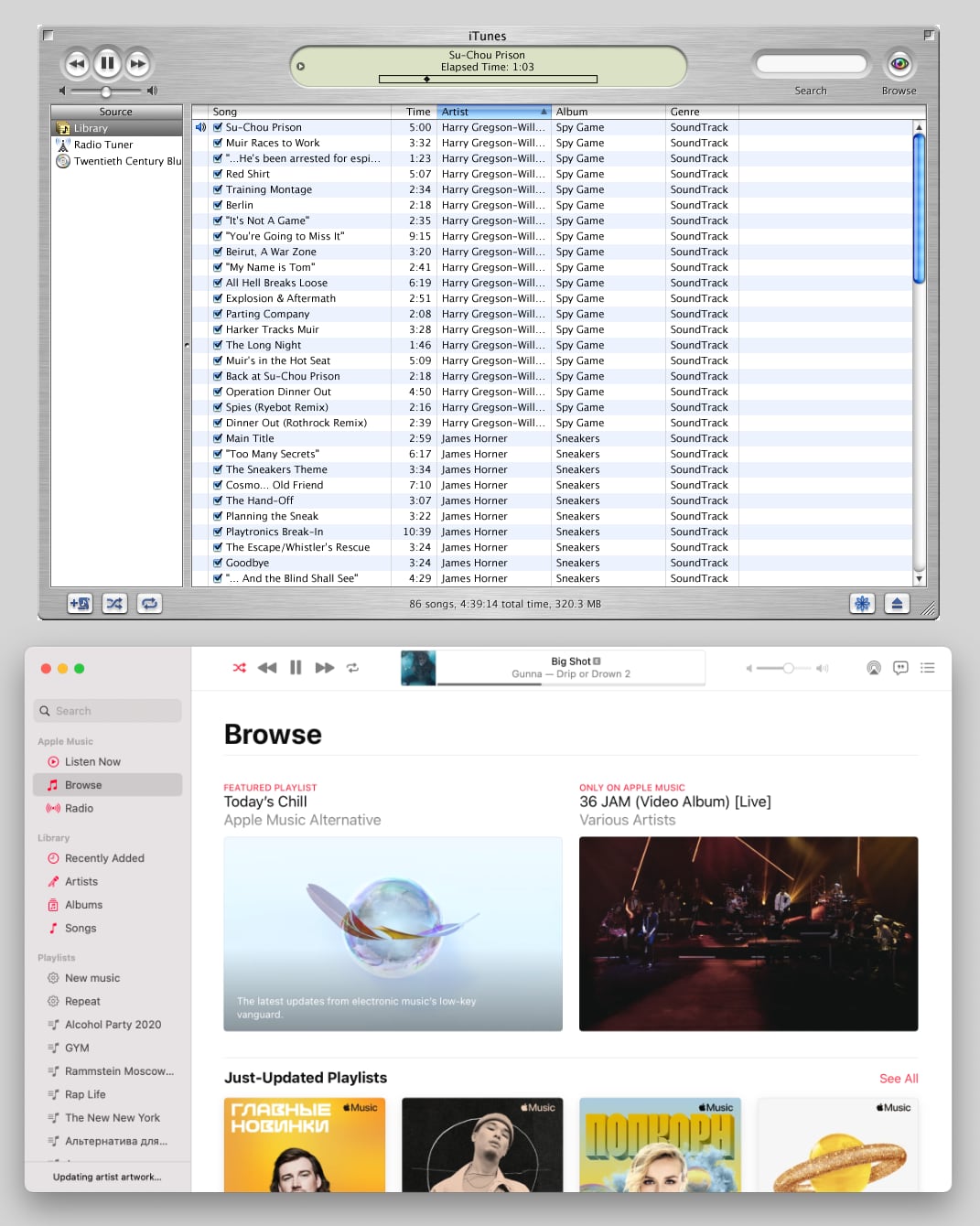Adjust the Music app volume slider
Screen dimensions: 980x1226
tap(787, 668)
